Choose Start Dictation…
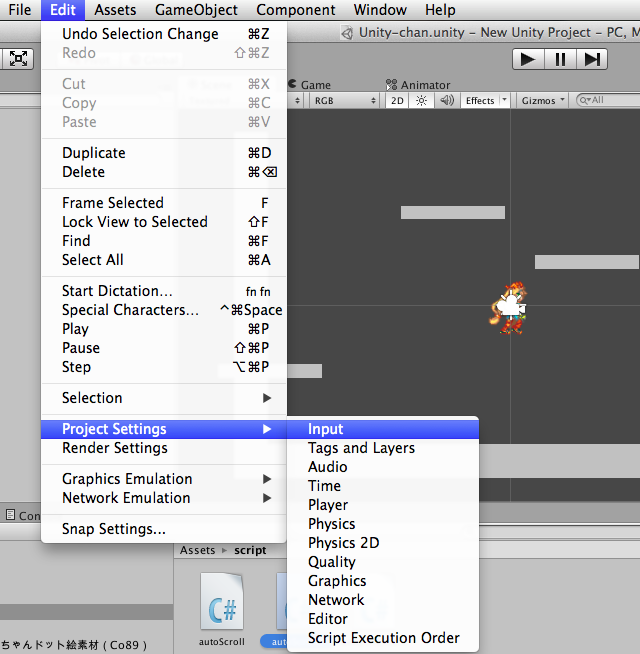Viewport: 640px width, 654px height. coord(164,291)
